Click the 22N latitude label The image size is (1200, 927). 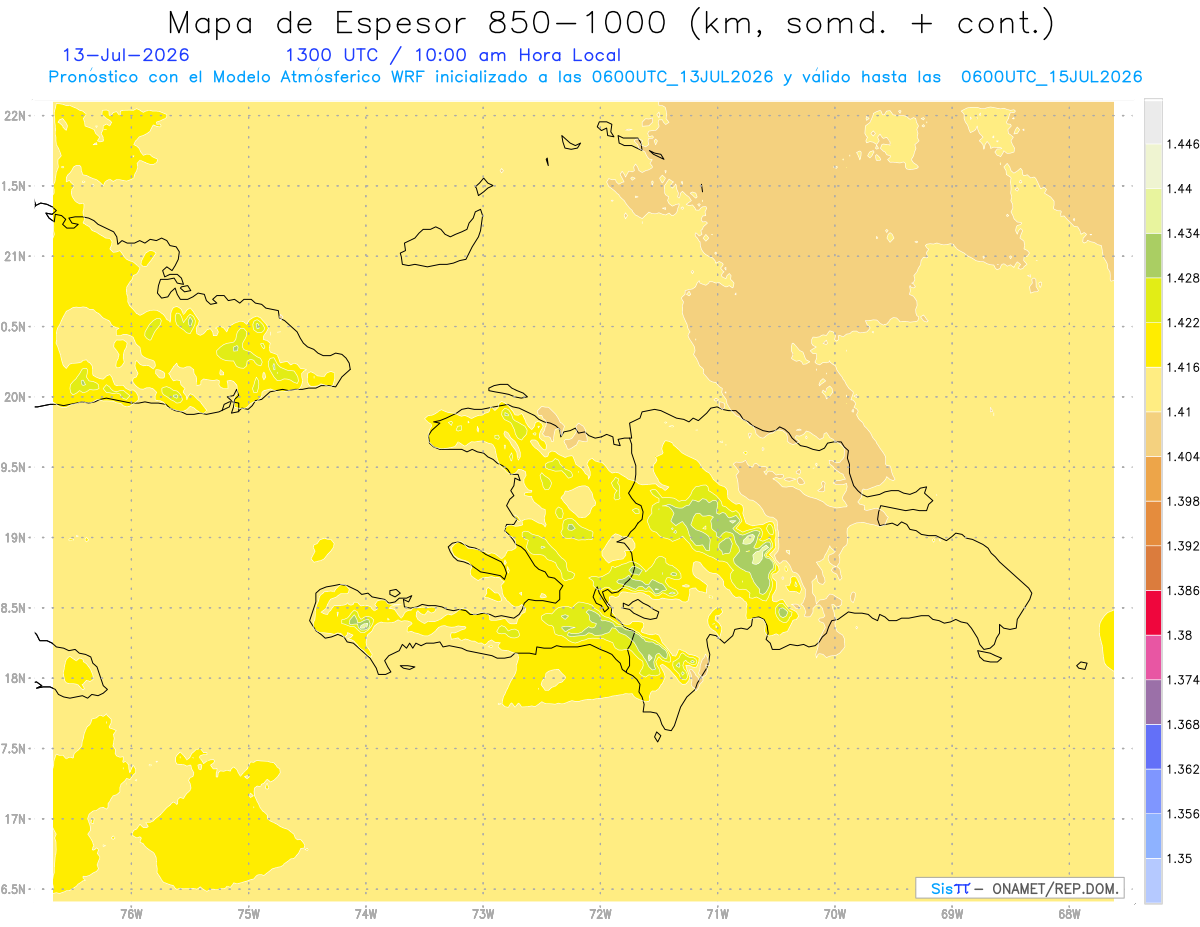tap(16, 116)
